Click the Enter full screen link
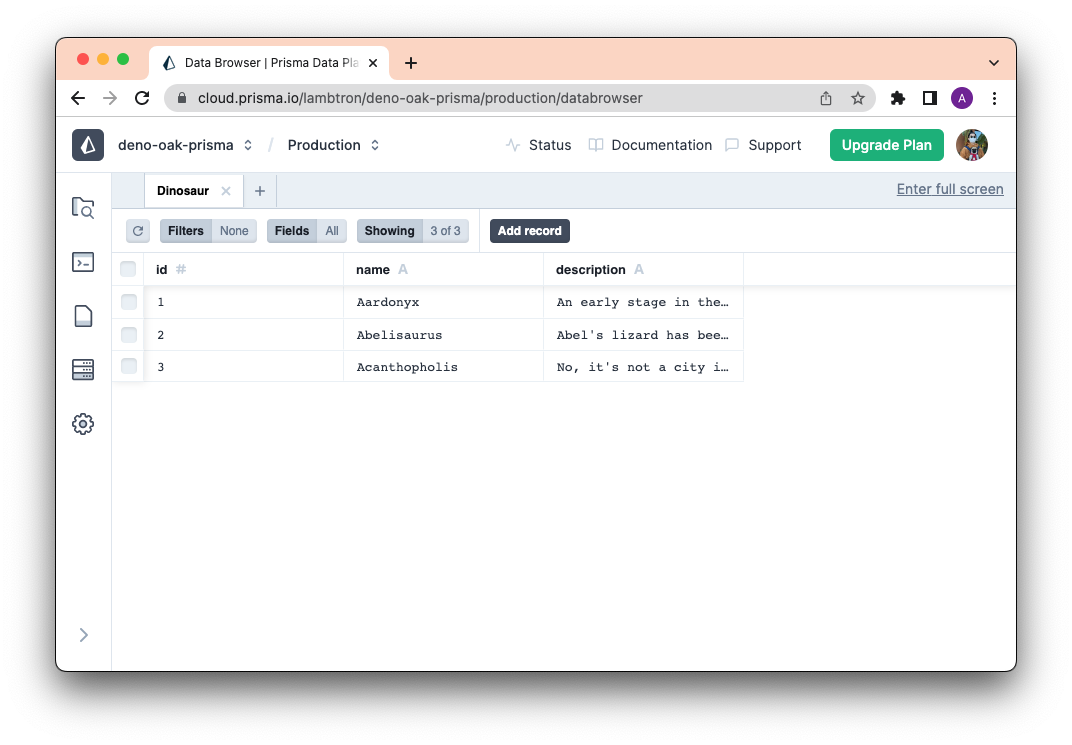This screenshot has height=745, width=1072. tap(949, 189)
